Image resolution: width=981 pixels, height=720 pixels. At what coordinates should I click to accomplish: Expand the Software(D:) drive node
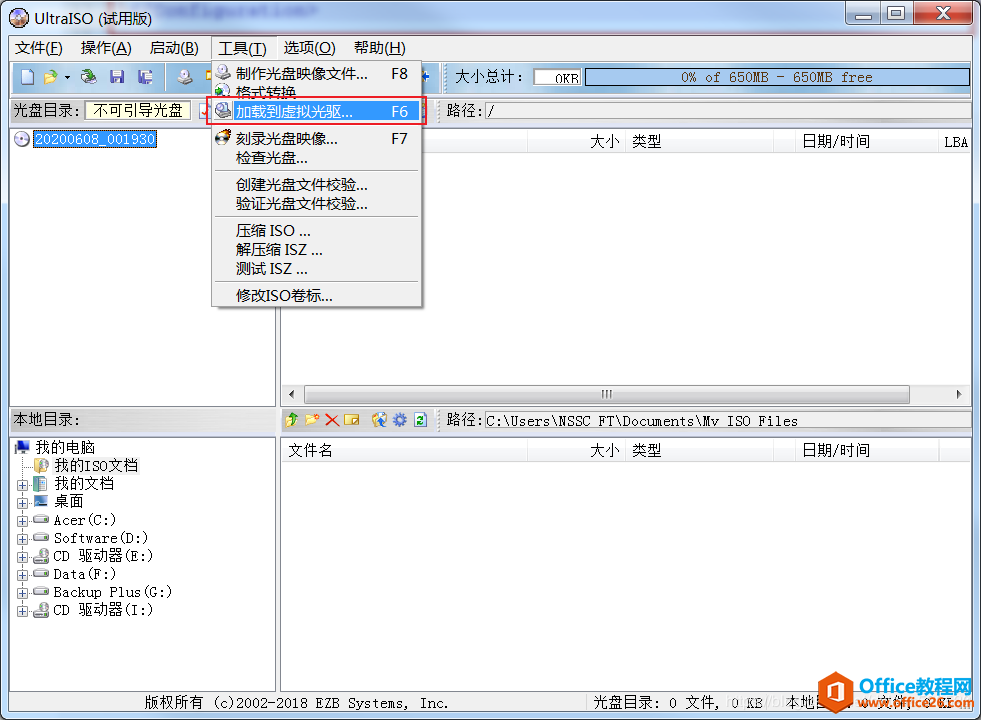pos(22,538)
